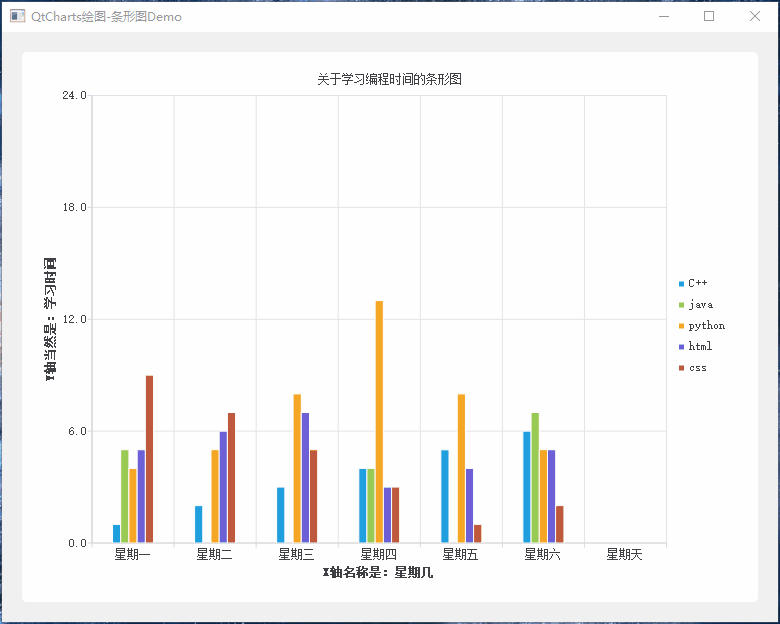Click the blue C++ bar on 星期六

coord(527,487)
